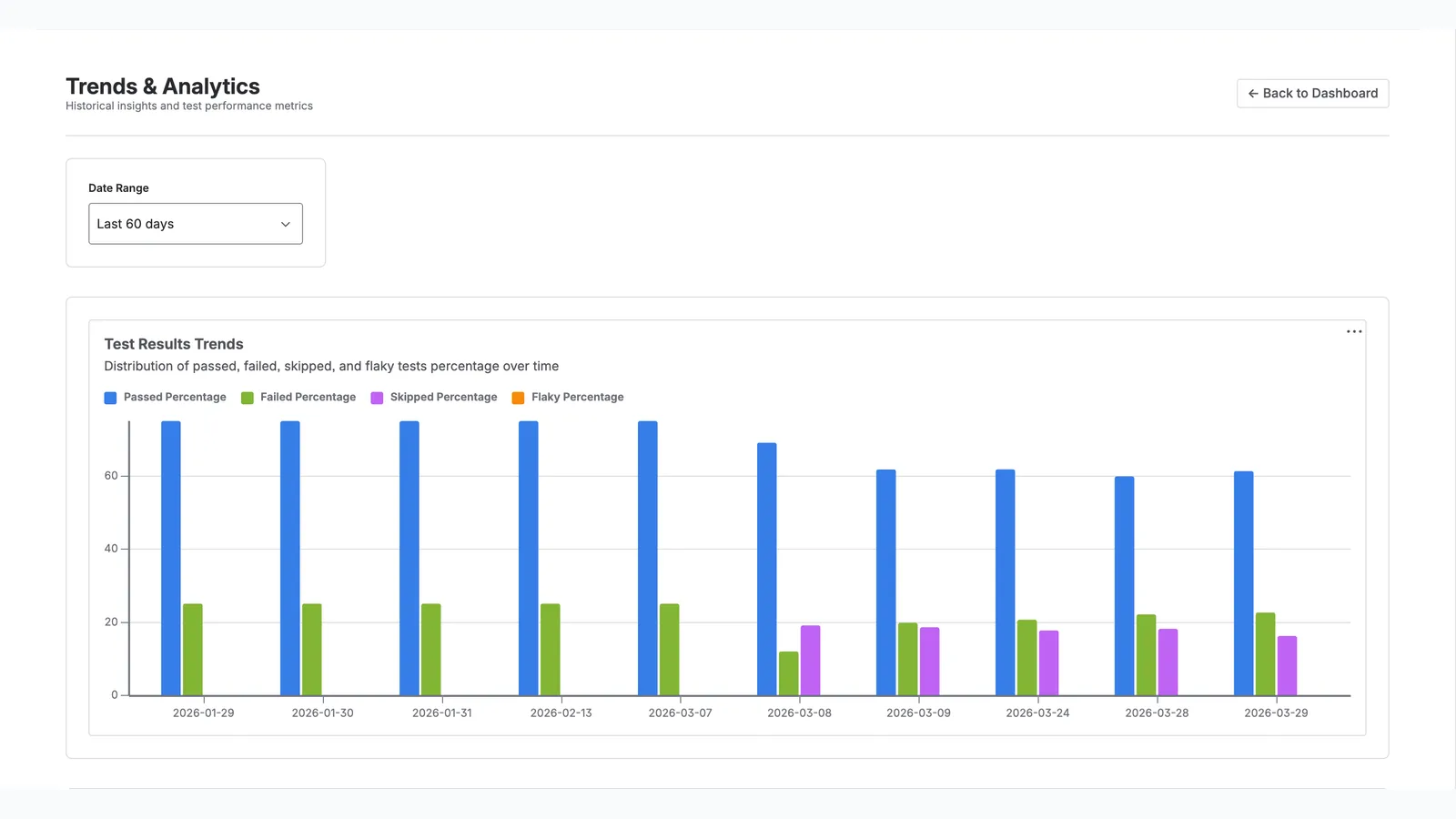
Task: Toggle the Skipped Percentage legend swatch
Action: coord(377,398)
